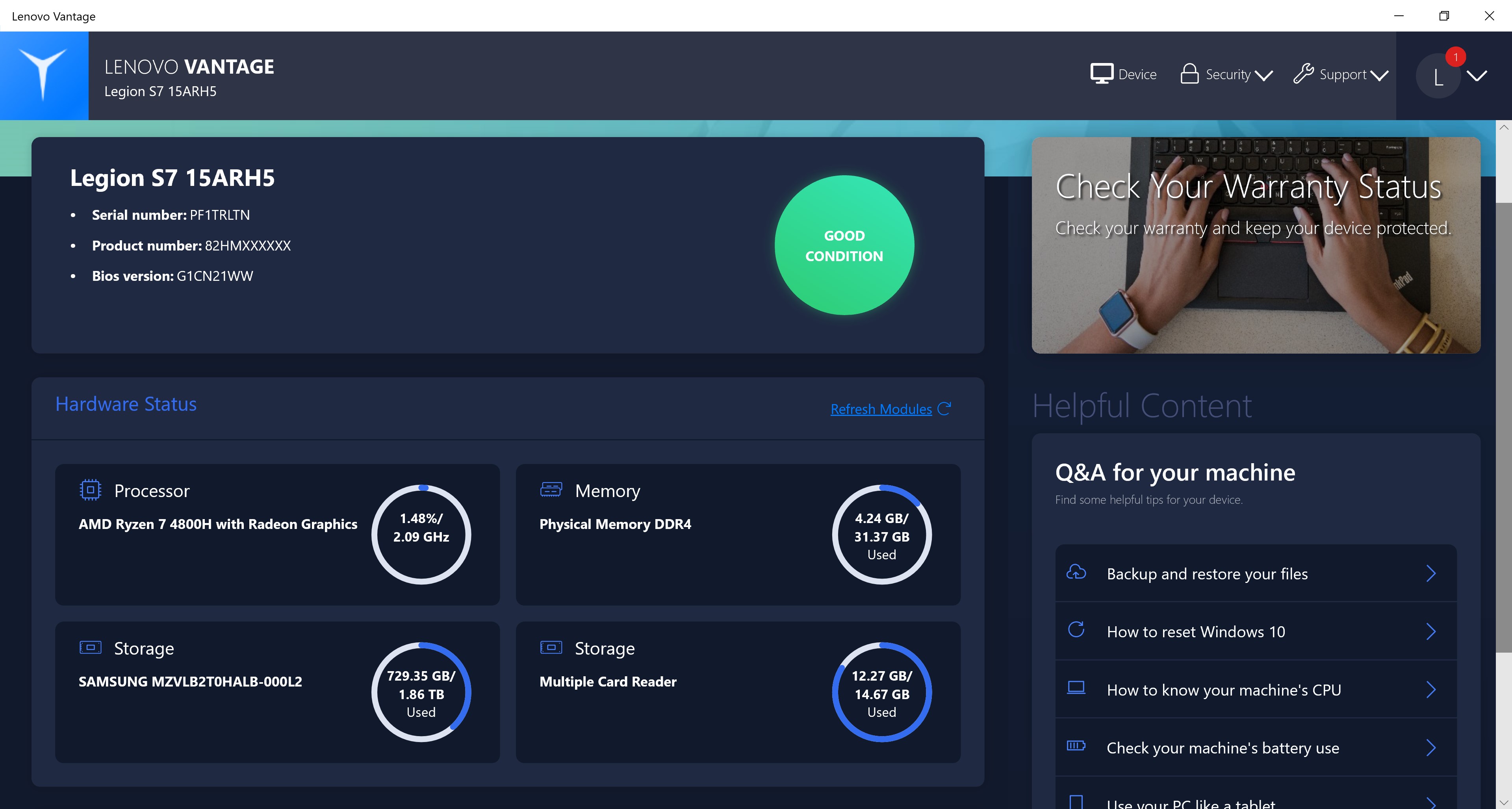Click the SAMSUNG storage gauge 729.35 GB
Screen dimensions: 1512x809
click(x=421, y=692)
